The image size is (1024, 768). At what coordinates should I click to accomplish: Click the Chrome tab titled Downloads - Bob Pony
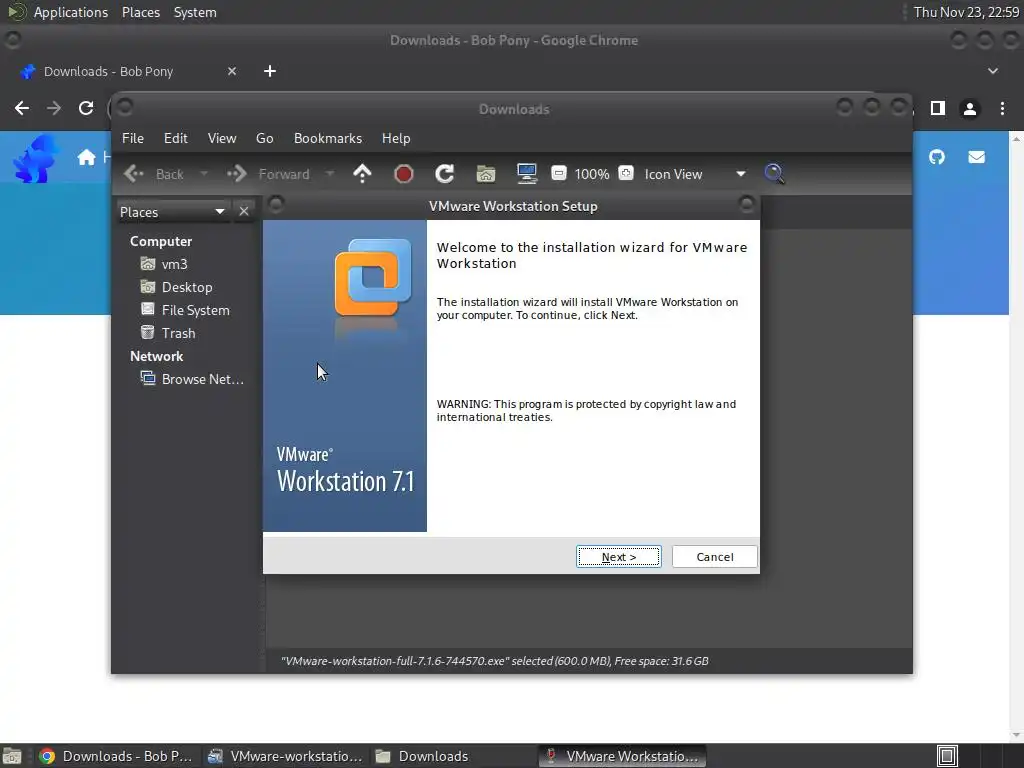(x=128, y=71)
